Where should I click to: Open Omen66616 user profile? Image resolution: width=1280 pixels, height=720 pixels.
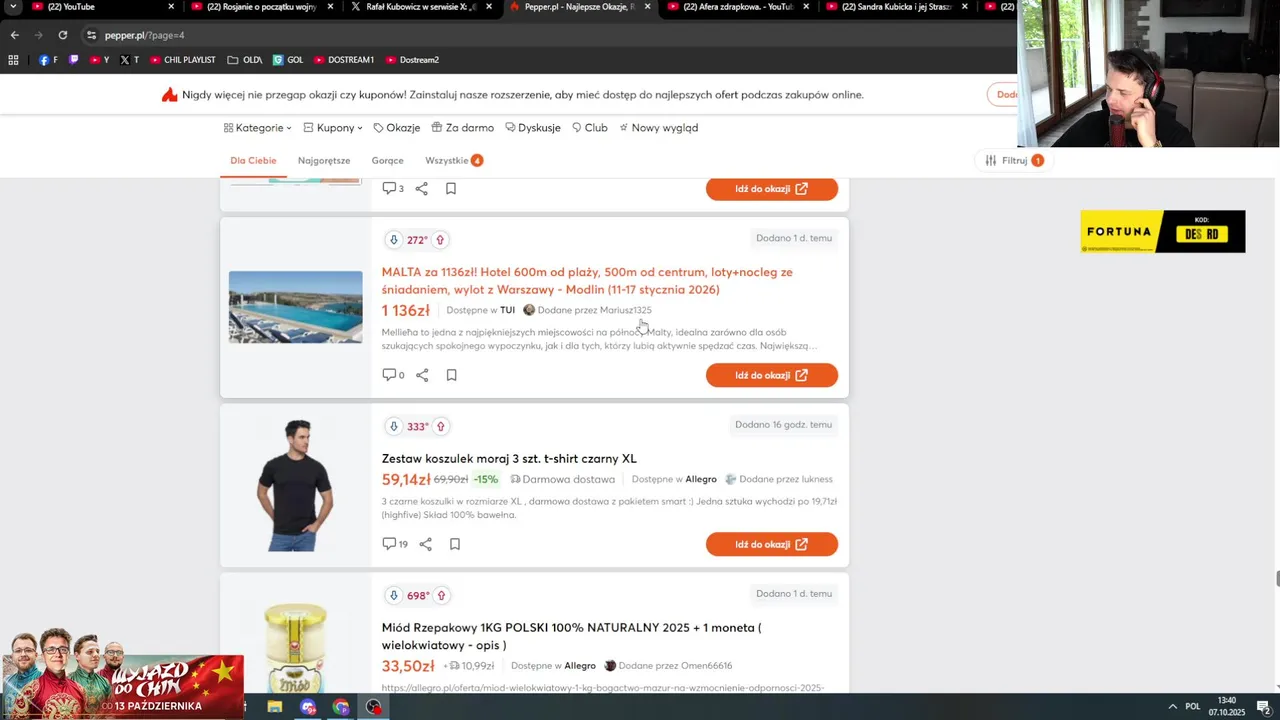click(706, 666)
